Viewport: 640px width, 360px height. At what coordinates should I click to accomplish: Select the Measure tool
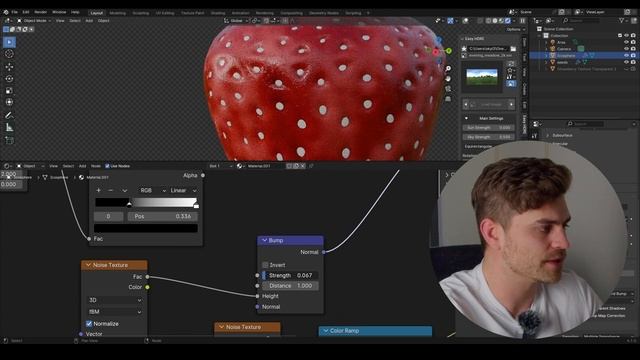[9, 127]
